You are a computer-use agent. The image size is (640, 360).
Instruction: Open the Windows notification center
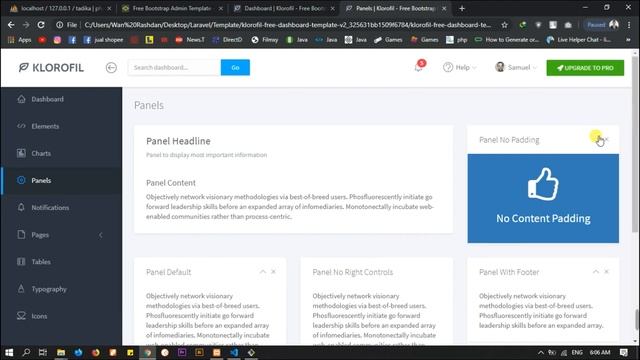(624, 352)
